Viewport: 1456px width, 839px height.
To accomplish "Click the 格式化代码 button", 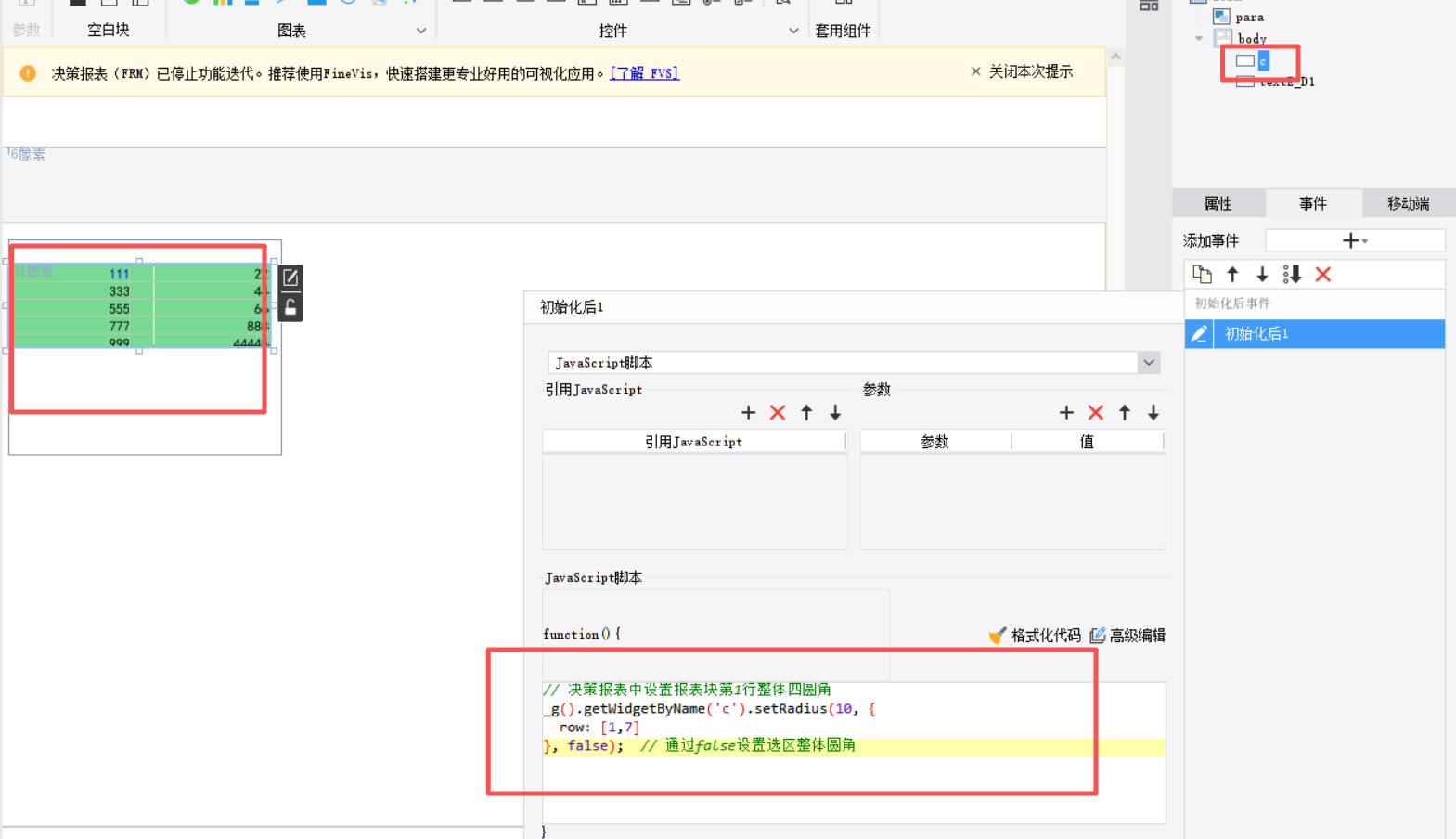I will [x=1035, y=636].
